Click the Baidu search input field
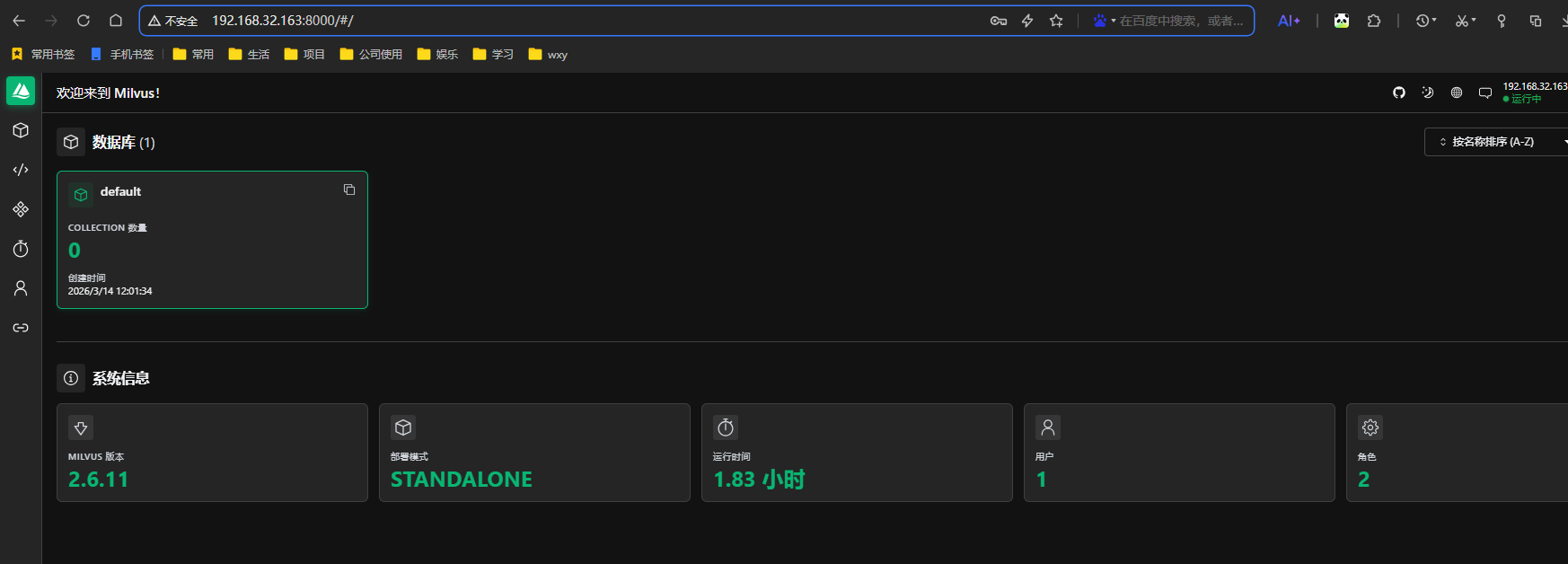Image resolution: width=1568 pixels, height=564 pixels. pyautogui.click(x=1182, y=21)
